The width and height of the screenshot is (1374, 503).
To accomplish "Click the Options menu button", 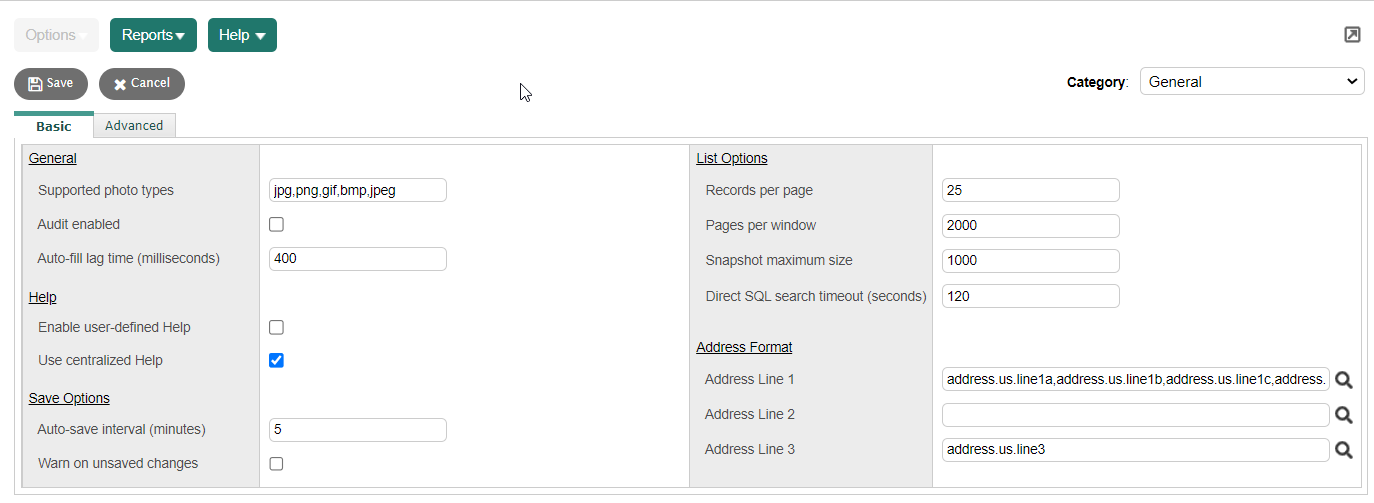I will coord(56,35).
